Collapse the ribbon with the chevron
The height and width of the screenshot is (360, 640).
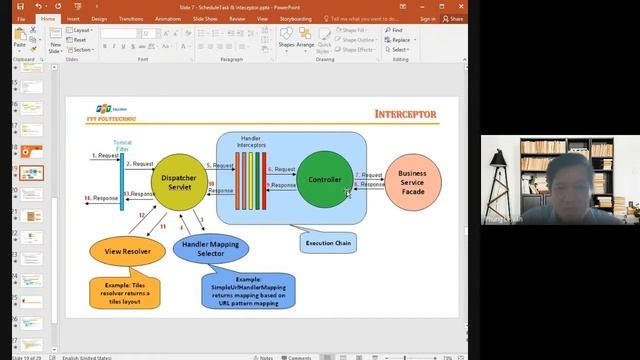[464, 60]
